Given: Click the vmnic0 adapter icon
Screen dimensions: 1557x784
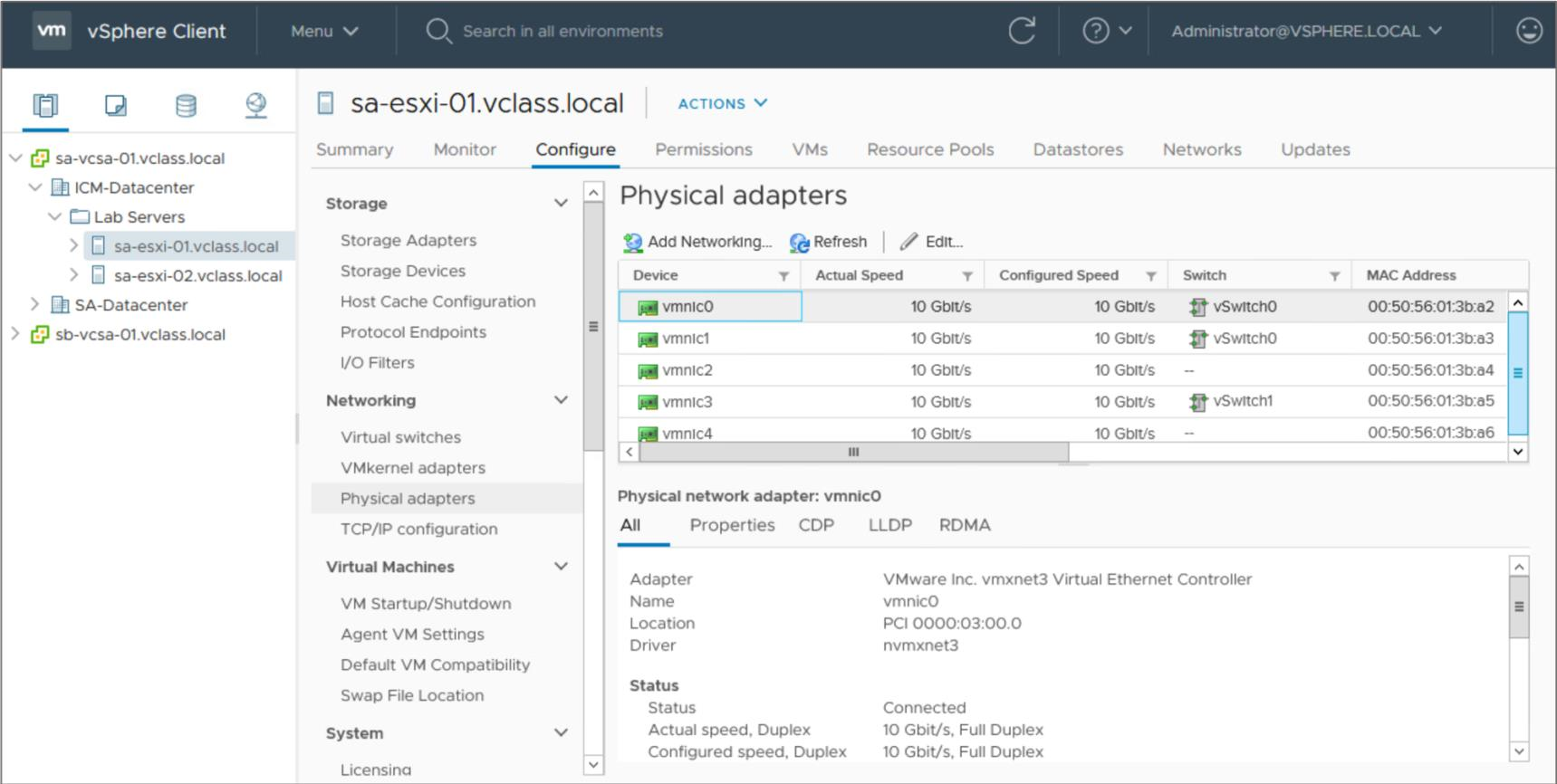Looking at the screenshot, I should (x=648, y=308).
